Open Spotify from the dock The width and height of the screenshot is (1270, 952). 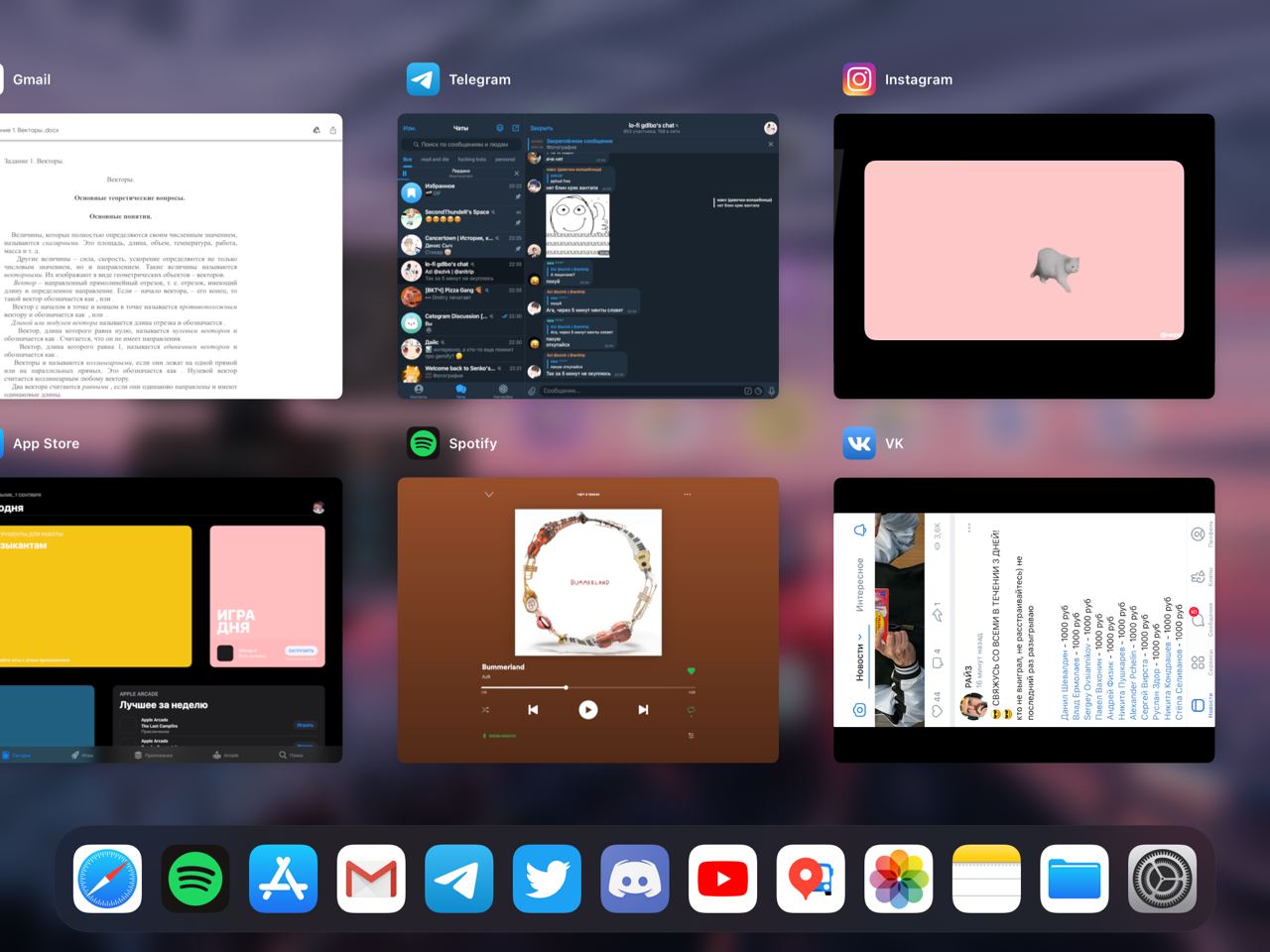pos(195,879)
